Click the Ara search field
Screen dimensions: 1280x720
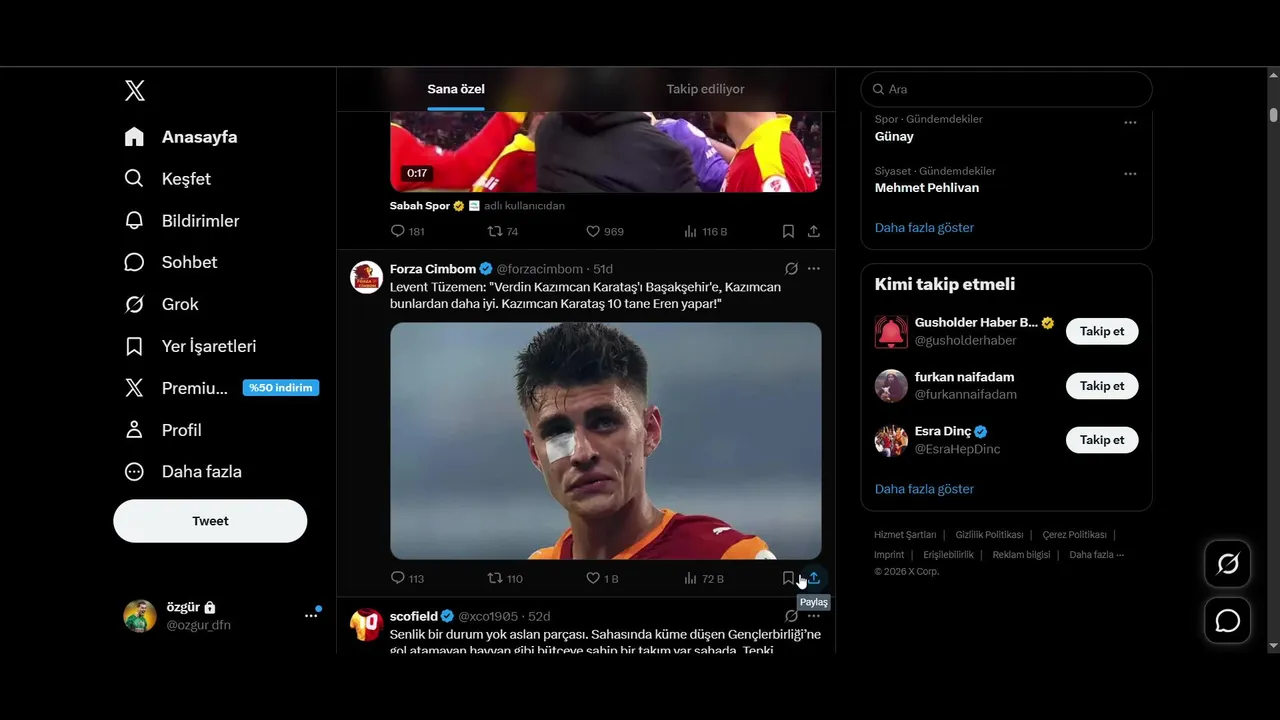pyautogui.click(x=1006, y=89)
